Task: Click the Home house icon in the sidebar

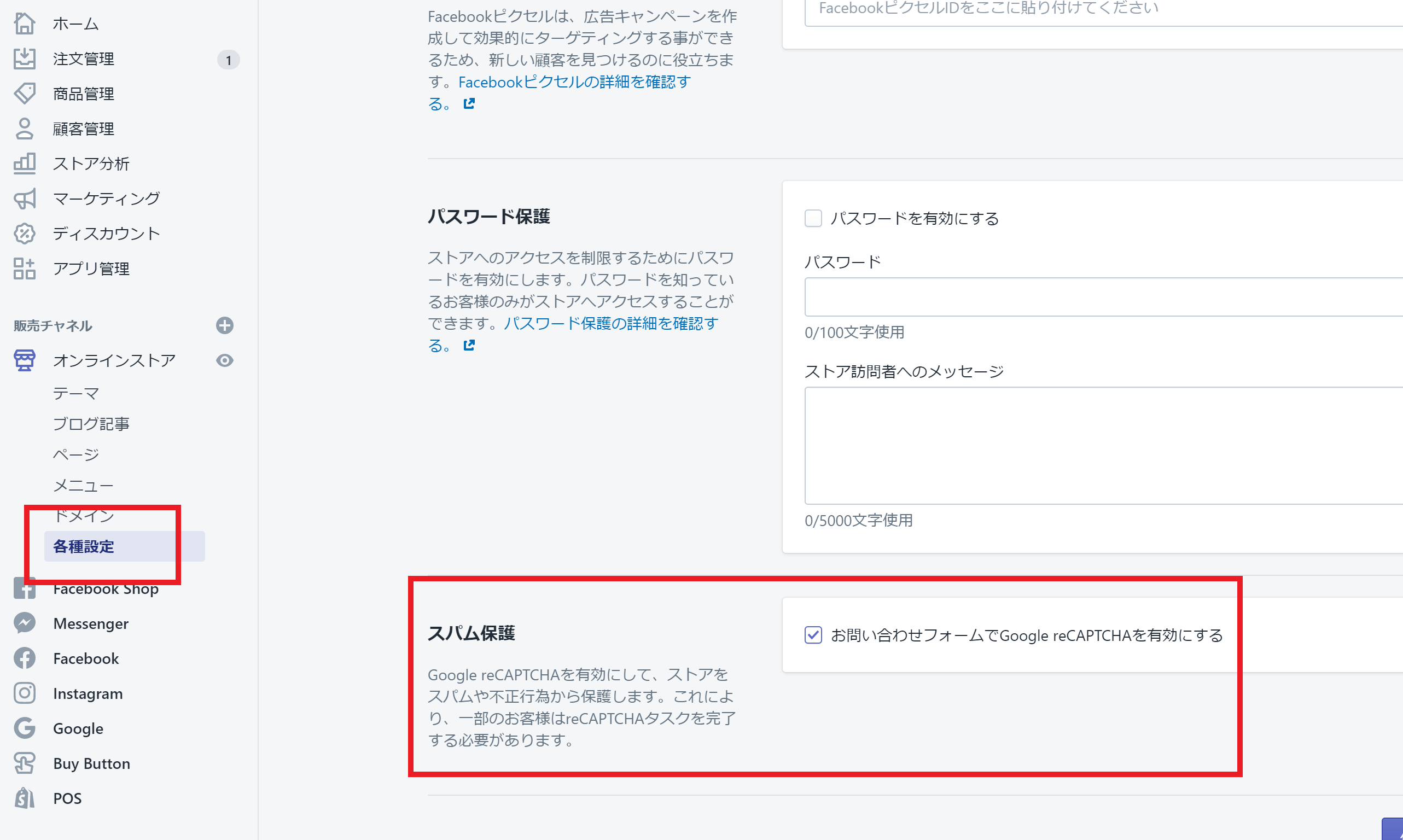Action: tap(25, 24)
